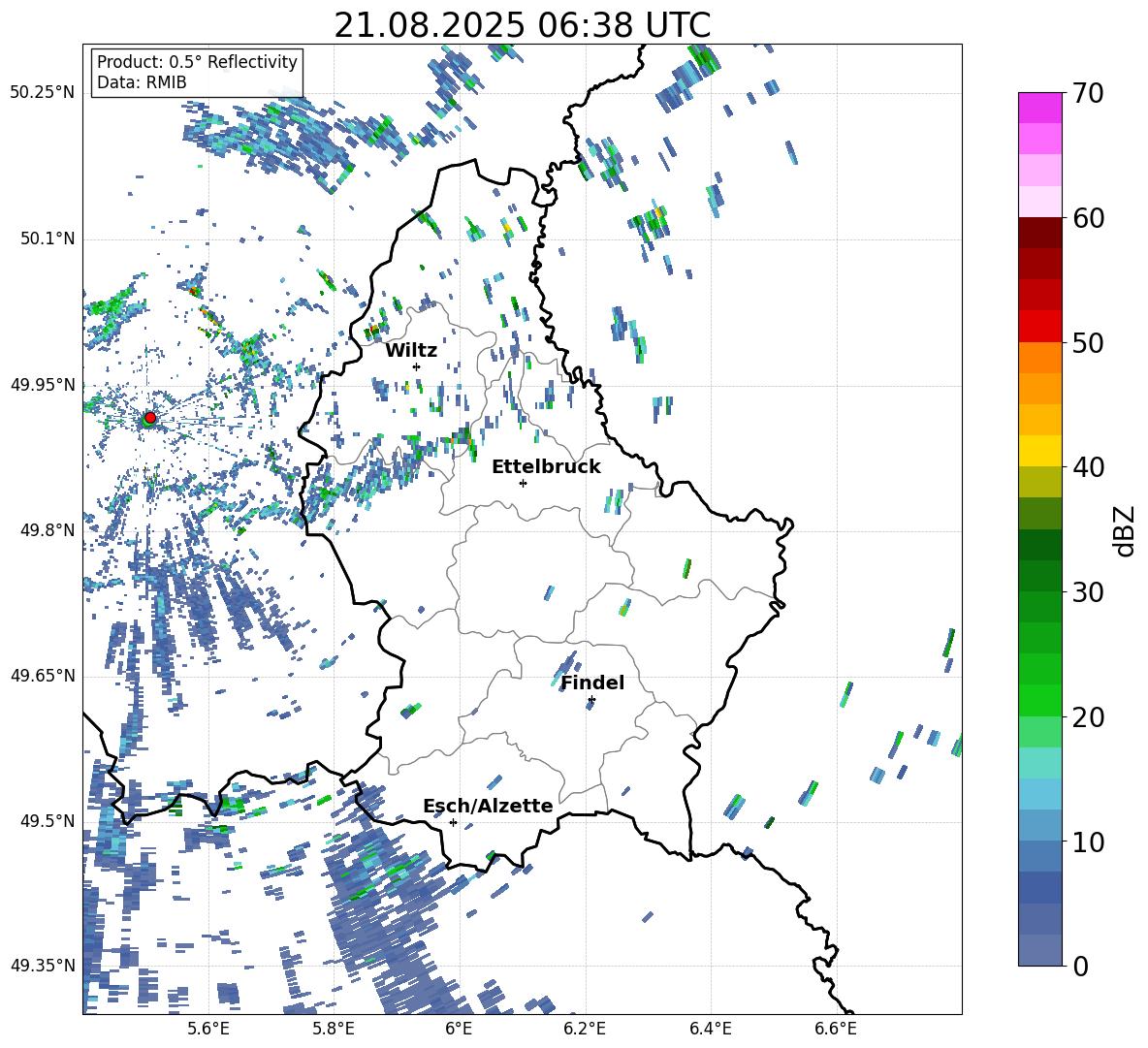
Task: Click the 49.65°N latitude label
Action: click(43, 675)
